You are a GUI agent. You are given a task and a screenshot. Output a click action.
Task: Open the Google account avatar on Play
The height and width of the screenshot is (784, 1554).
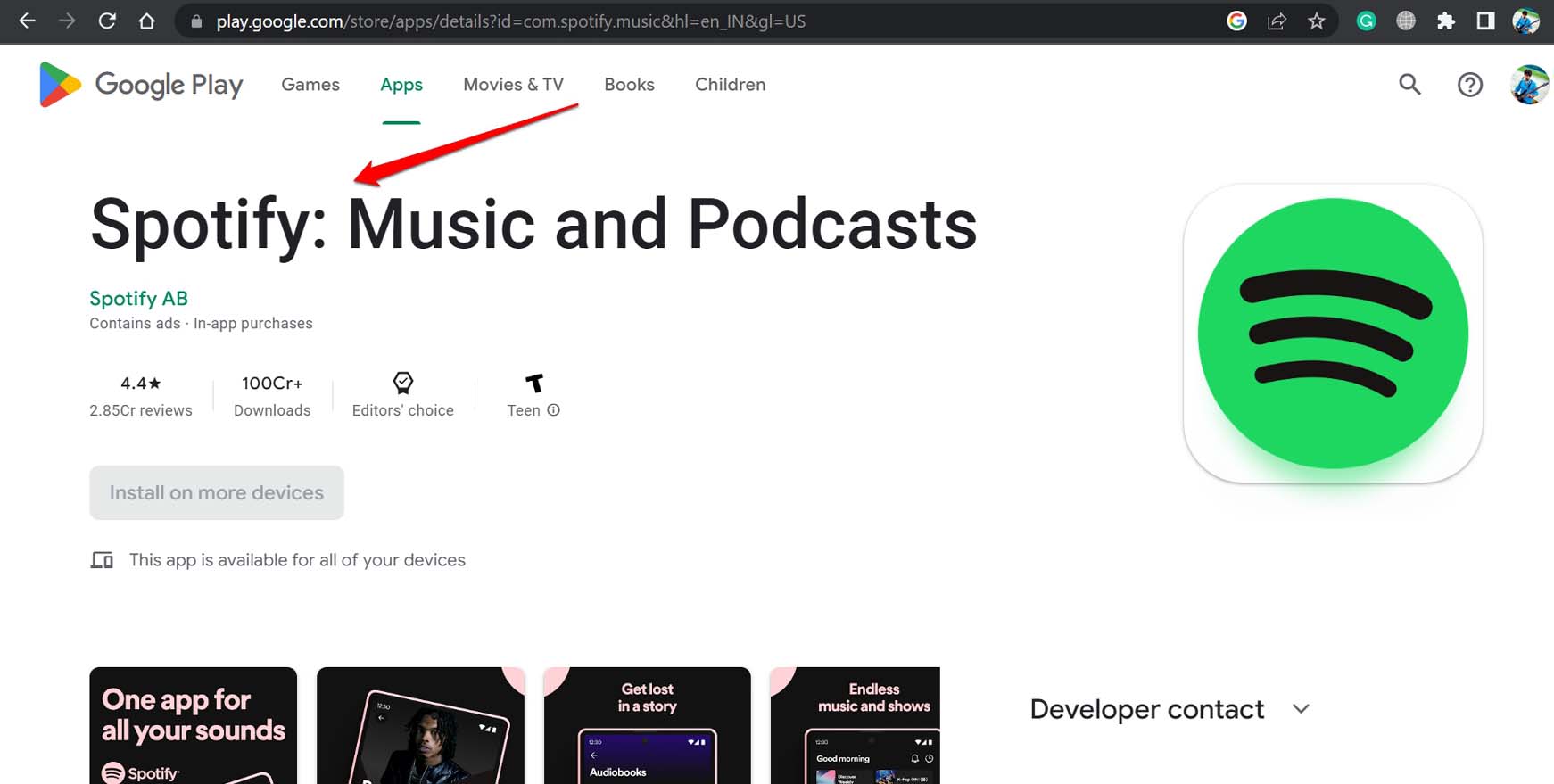(1529, 85)
